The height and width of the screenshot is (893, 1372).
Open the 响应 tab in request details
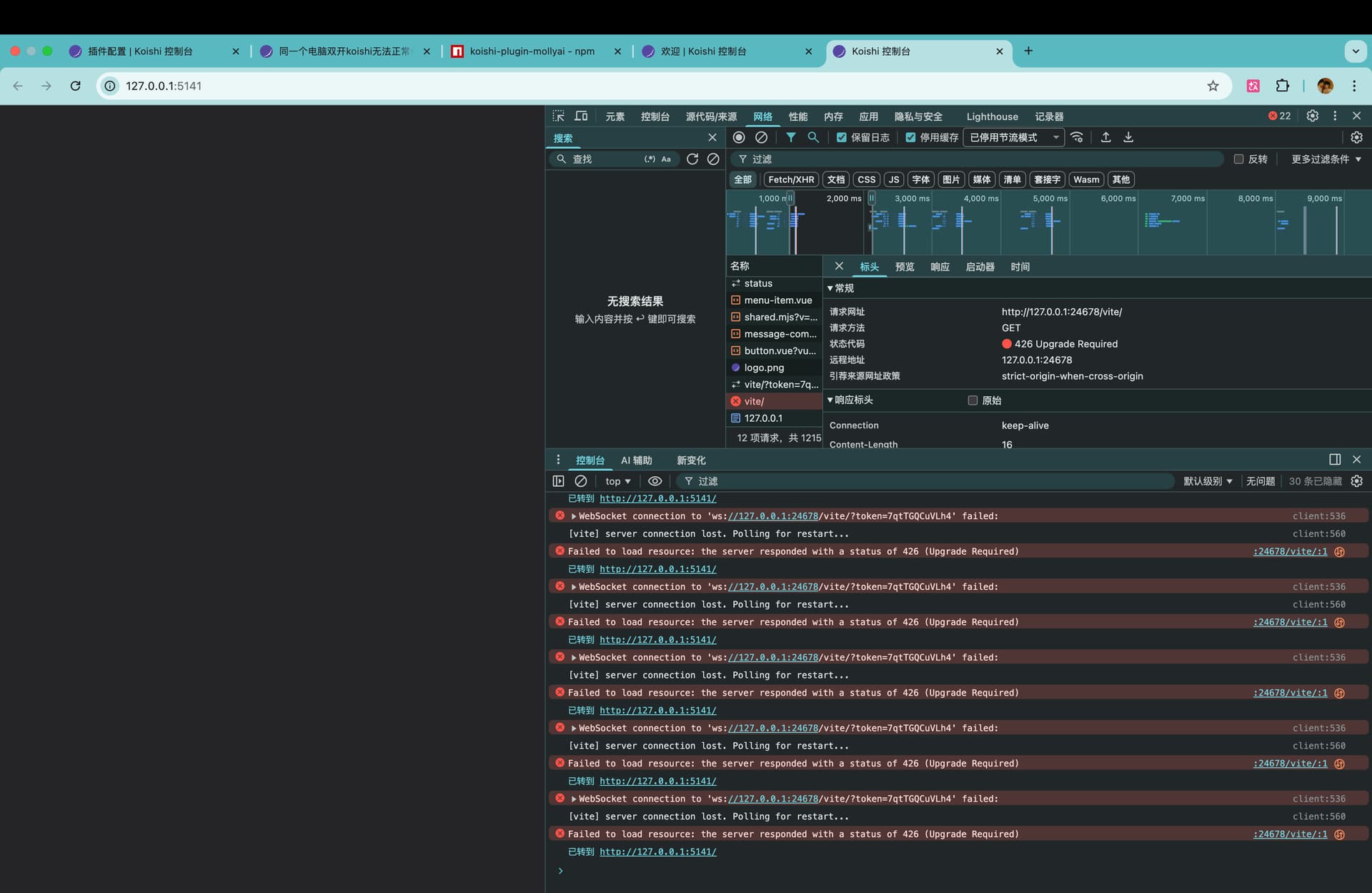(x=940, y=267)
